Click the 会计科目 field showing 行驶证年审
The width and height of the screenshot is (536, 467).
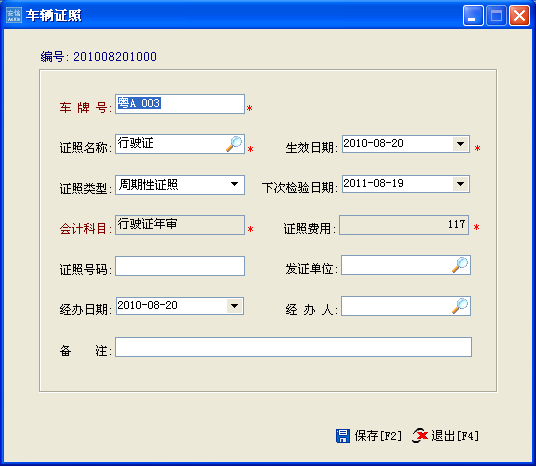tap(180, 225)
